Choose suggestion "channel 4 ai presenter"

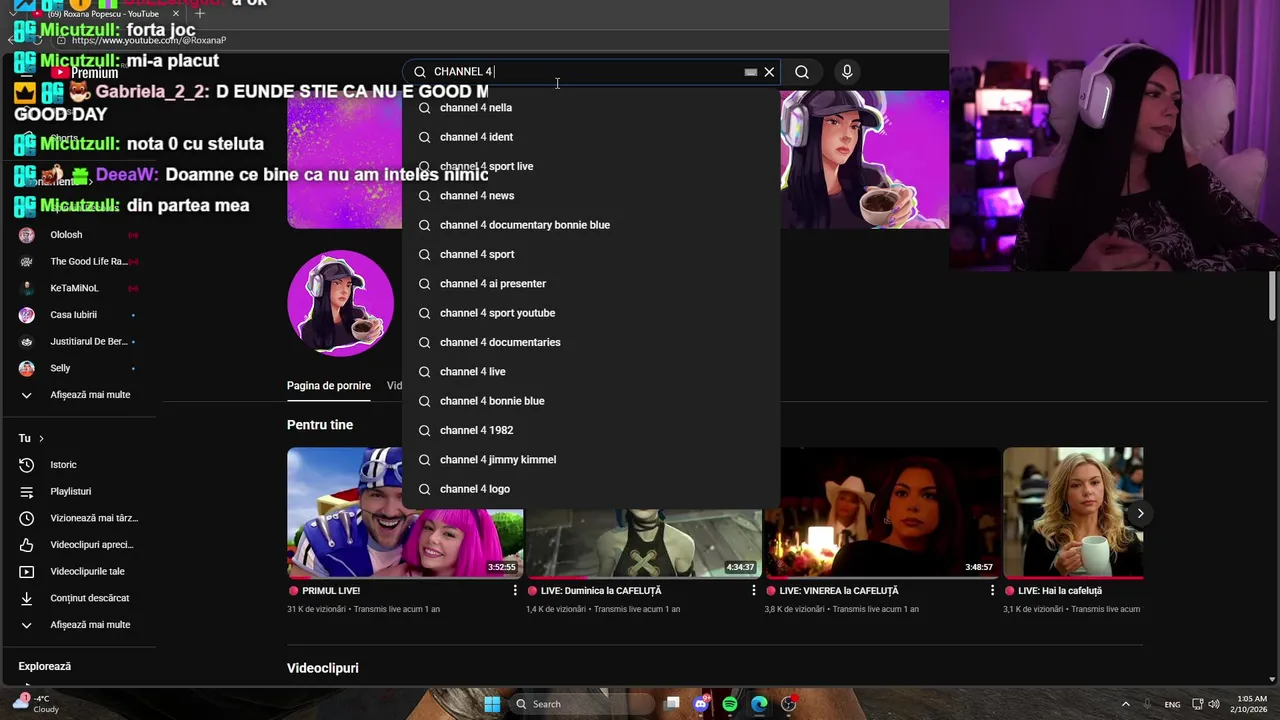point(590,284)
